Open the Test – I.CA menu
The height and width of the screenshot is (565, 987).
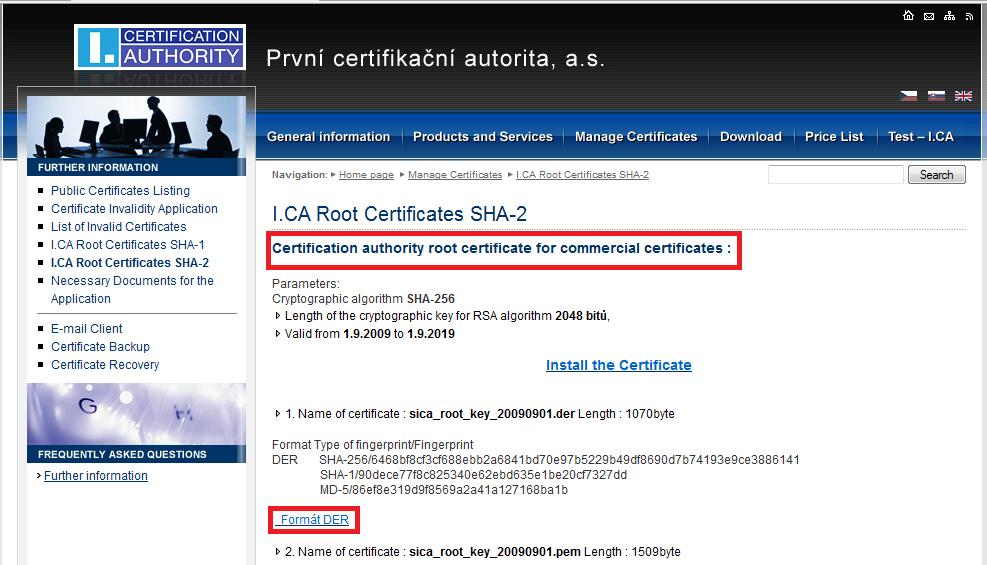coord(921,137)
